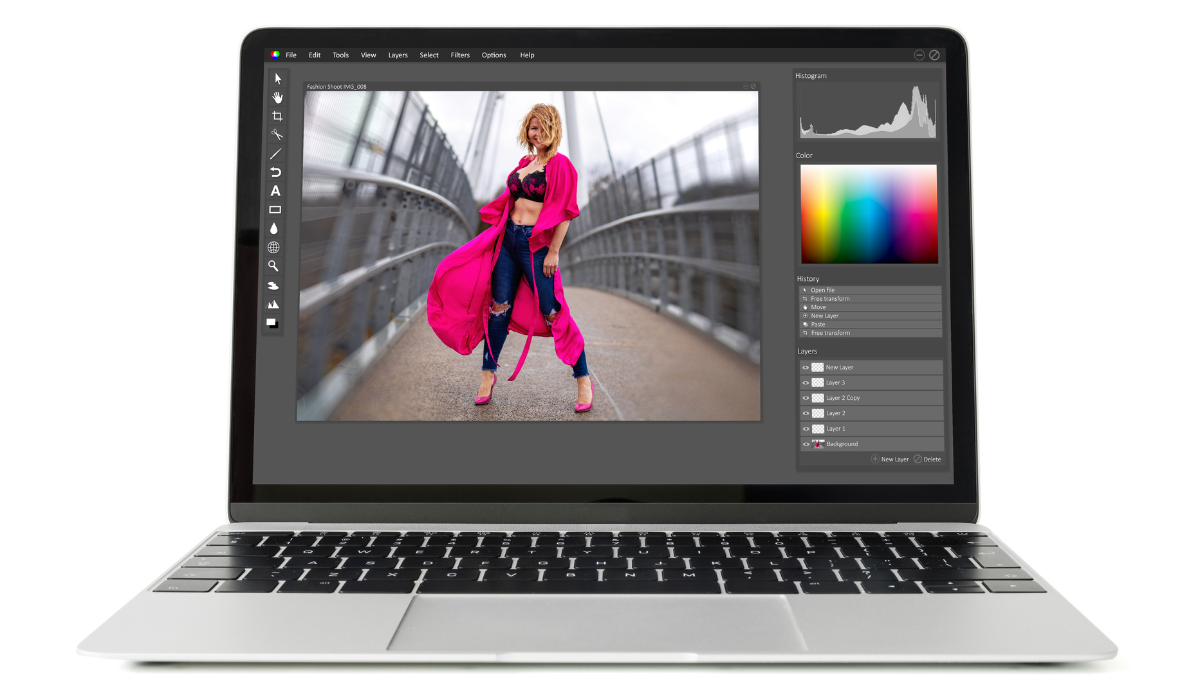Pick a color from the spectrum picker
This screenshot has height=675, width=1200.
click(x=868, y=214)
